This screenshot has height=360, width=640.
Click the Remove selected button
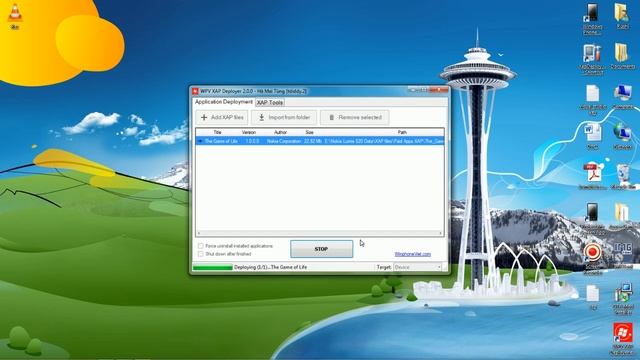pos(355,118)
